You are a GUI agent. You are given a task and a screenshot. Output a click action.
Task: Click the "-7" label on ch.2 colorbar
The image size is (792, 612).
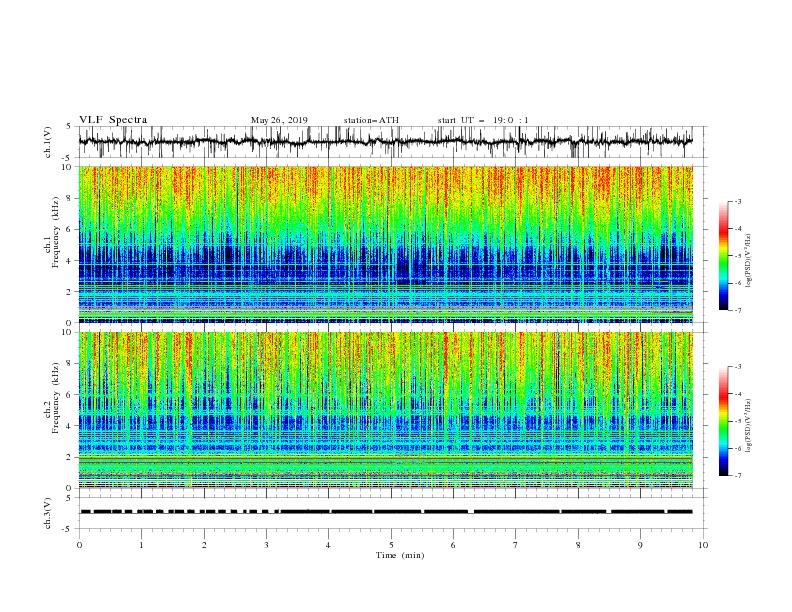738,475
